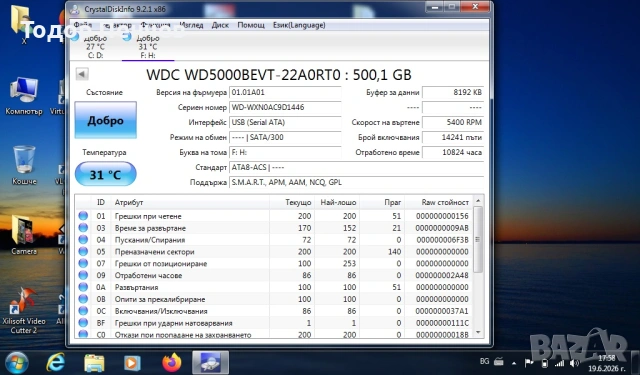Click the network signal tray icon
640x375 pixels.
(x=559, y=363)
